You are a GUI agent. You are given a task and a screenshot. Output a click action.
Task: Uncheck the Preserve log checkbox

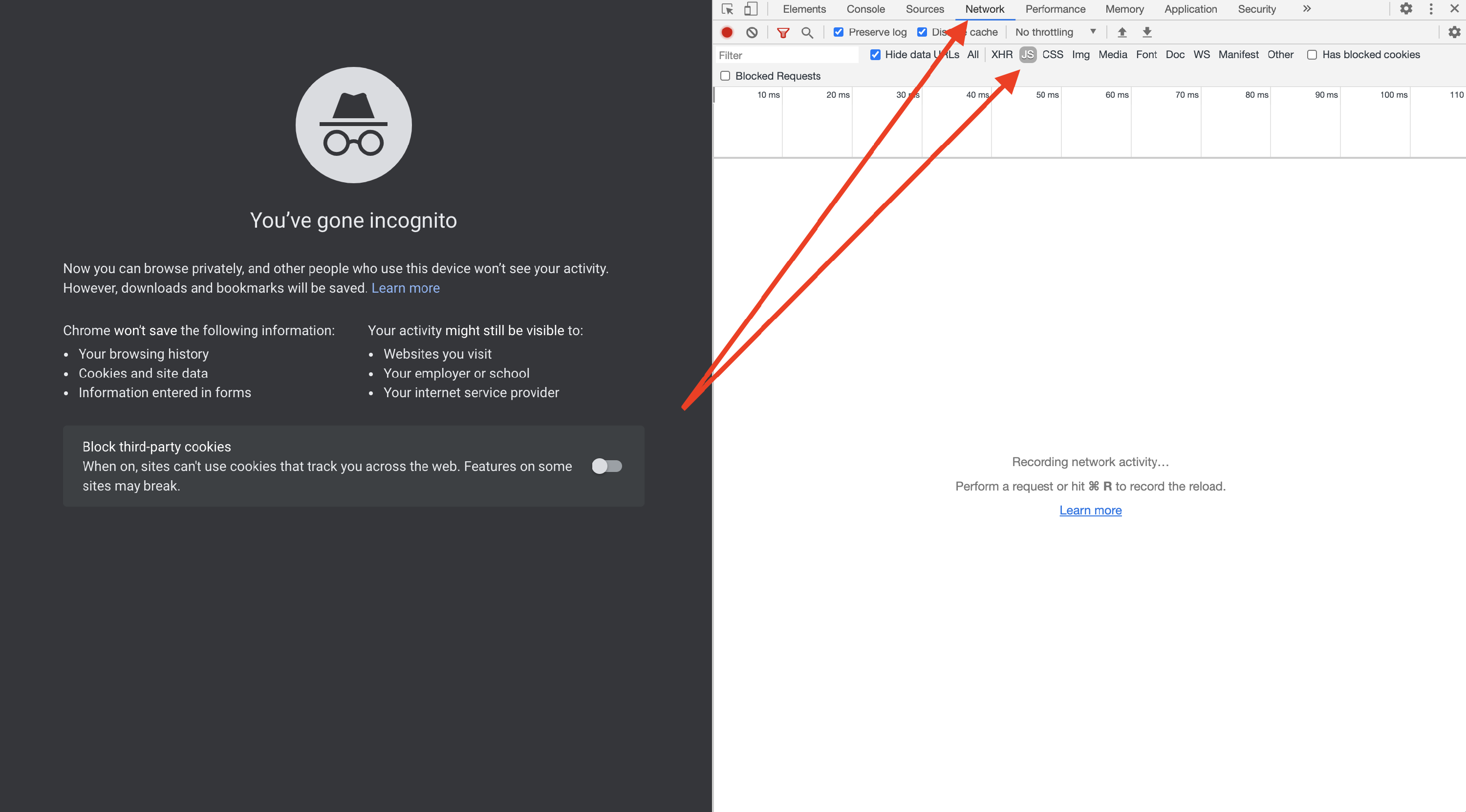(x=838, y=32)
